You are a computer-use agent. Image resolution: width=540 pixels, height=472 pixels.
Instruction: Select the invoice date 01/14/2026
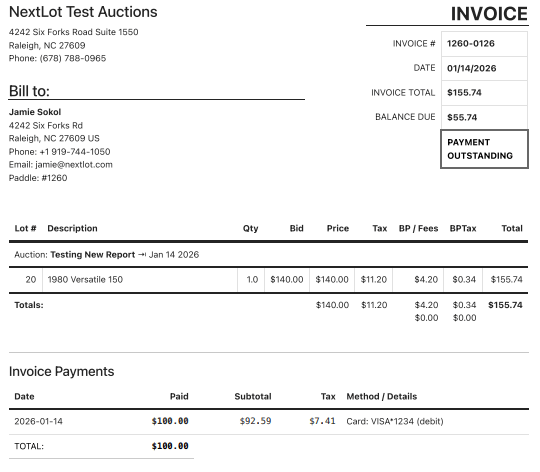tap(471, 68)
